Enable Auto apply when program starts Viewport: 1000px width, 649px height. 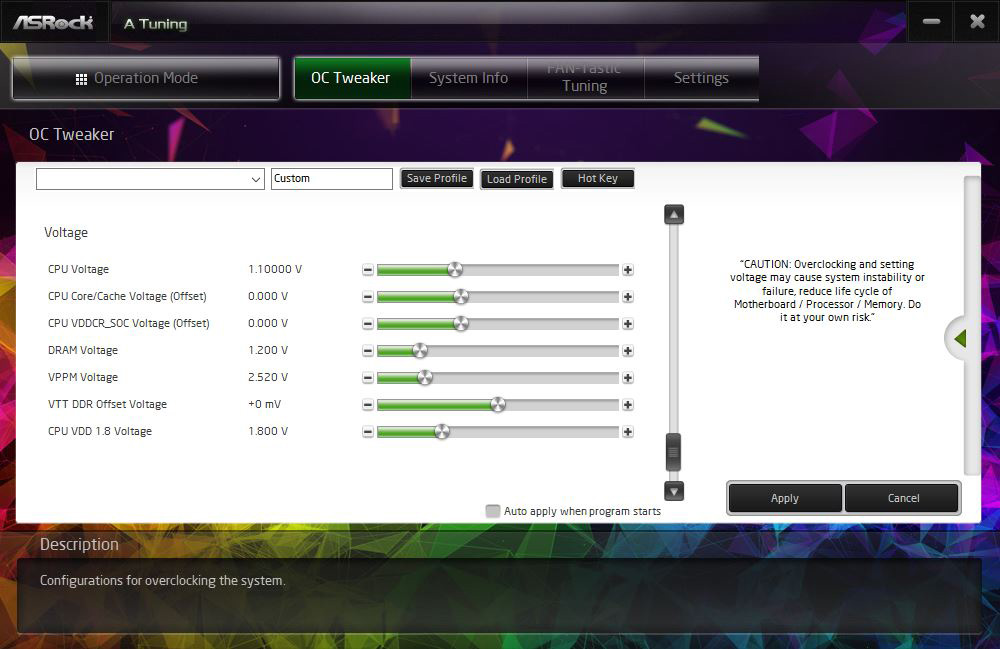pyautogui.click(x=492, y=511)
